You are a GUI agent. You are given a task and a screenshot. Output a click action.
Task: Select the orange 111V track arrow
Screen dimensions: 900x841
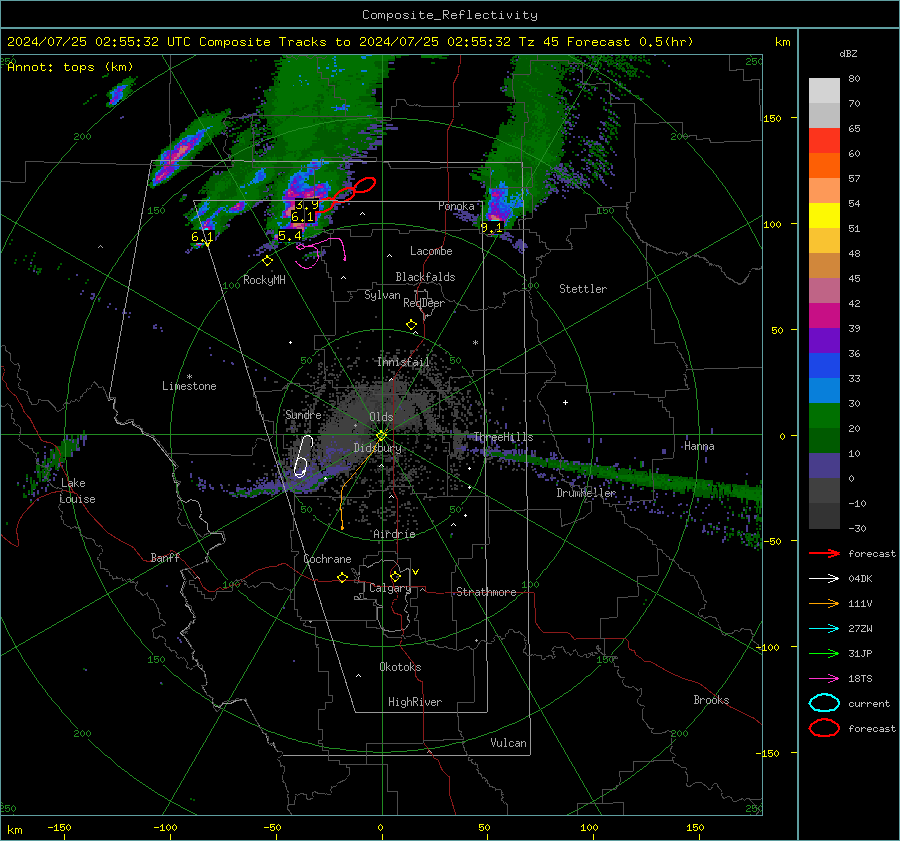coord(824,603)
